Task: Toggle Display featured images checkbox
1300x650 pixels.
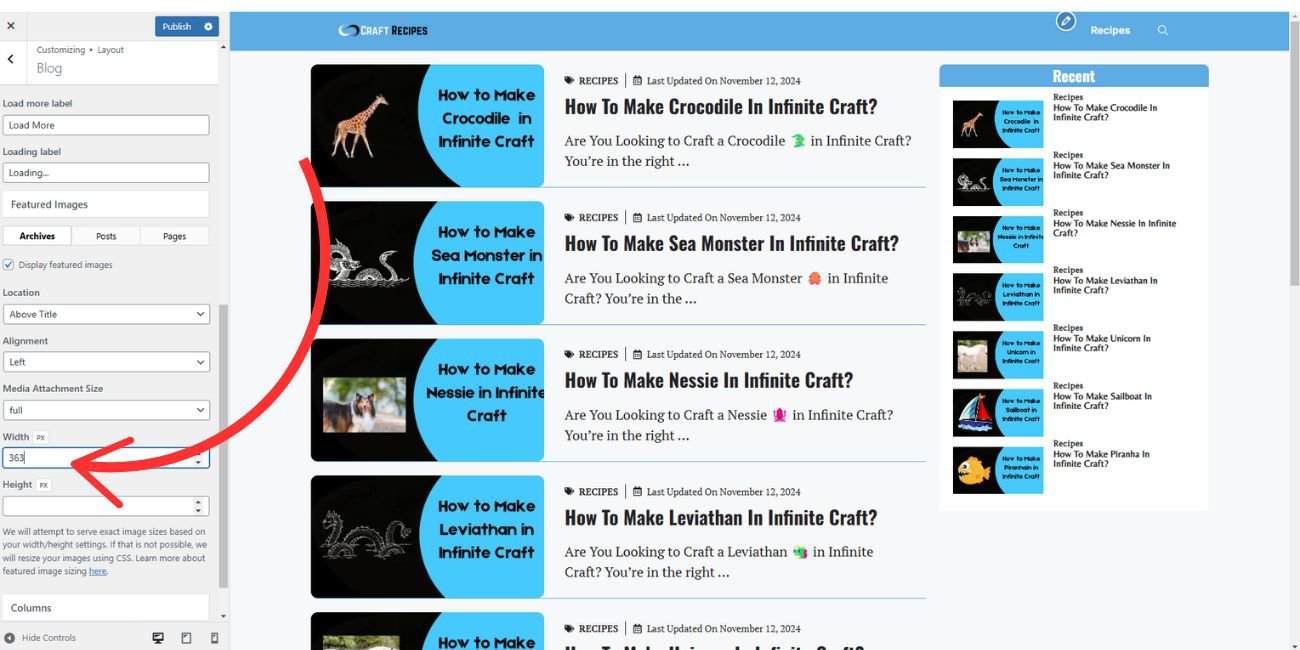Action: 9,265
